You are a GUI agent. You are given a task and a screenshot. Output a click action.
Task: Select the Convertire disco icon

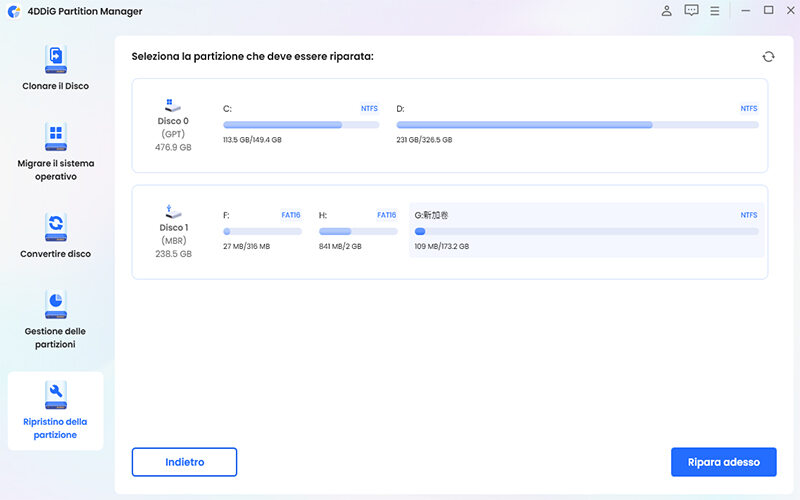pyautogui.click(x=55, y=225)
